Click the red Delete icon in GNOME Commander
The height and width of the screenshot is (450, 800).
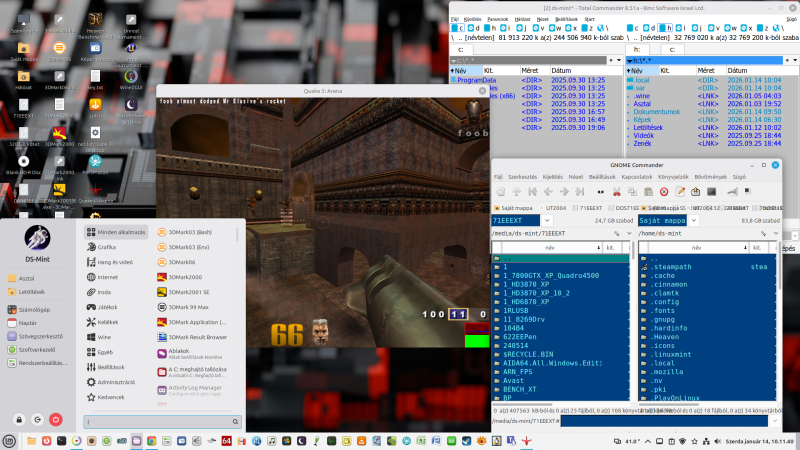[x=664, y=192]
